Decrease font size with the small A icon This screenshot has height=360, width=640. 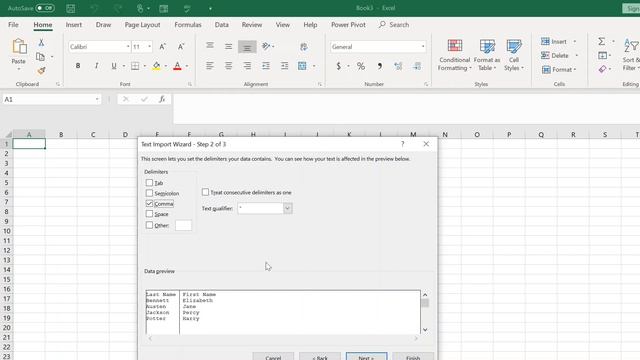click(181, 47)
